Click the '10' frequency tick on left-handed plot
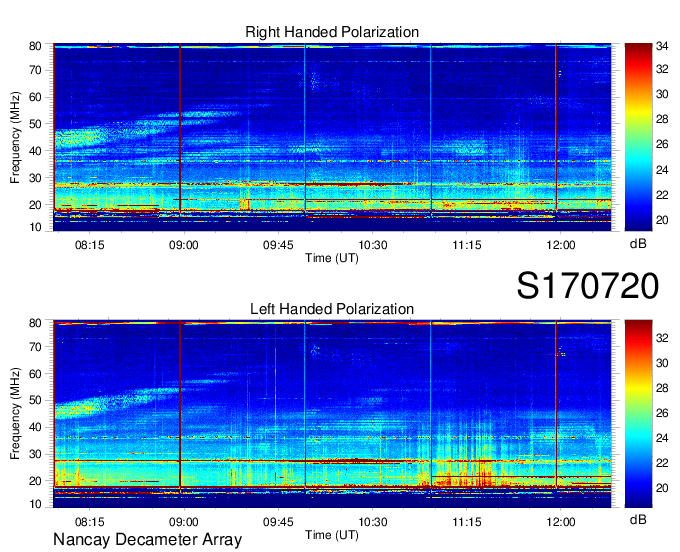Screen dimensions: 680x552 coord(35,504)
